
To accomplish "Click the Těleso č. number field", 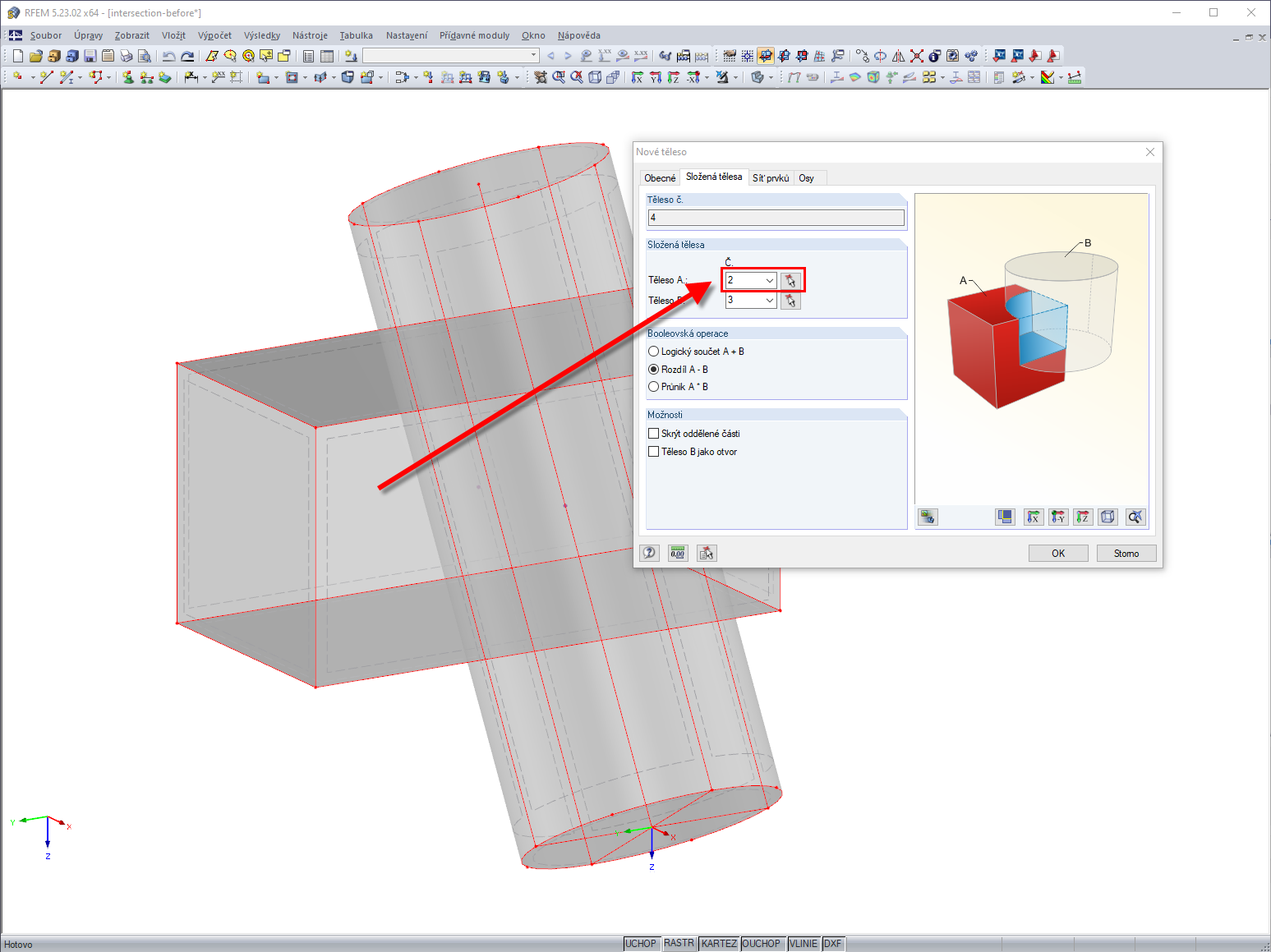I will click(x=776, y=218).
